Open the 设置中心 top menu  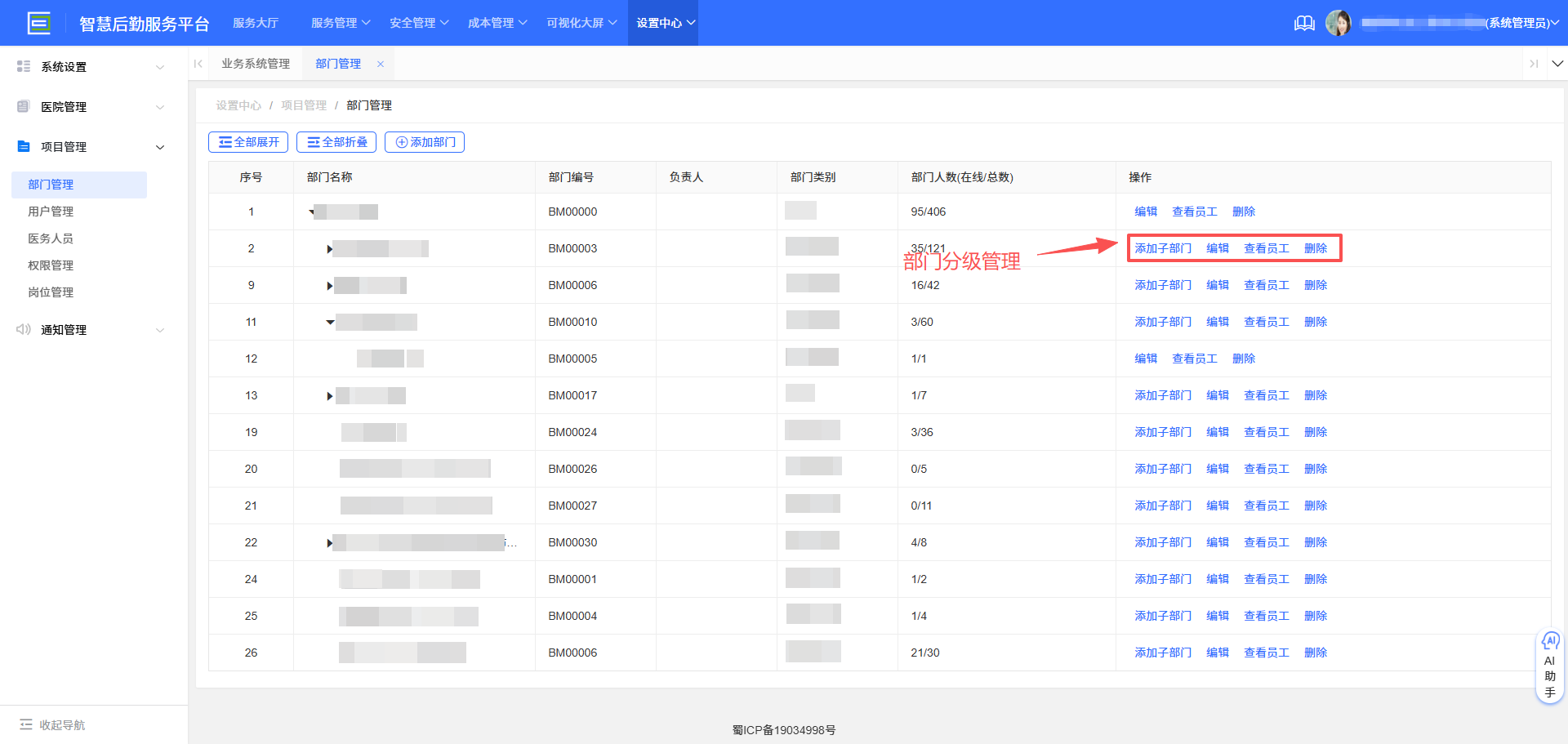click(665, 23)
